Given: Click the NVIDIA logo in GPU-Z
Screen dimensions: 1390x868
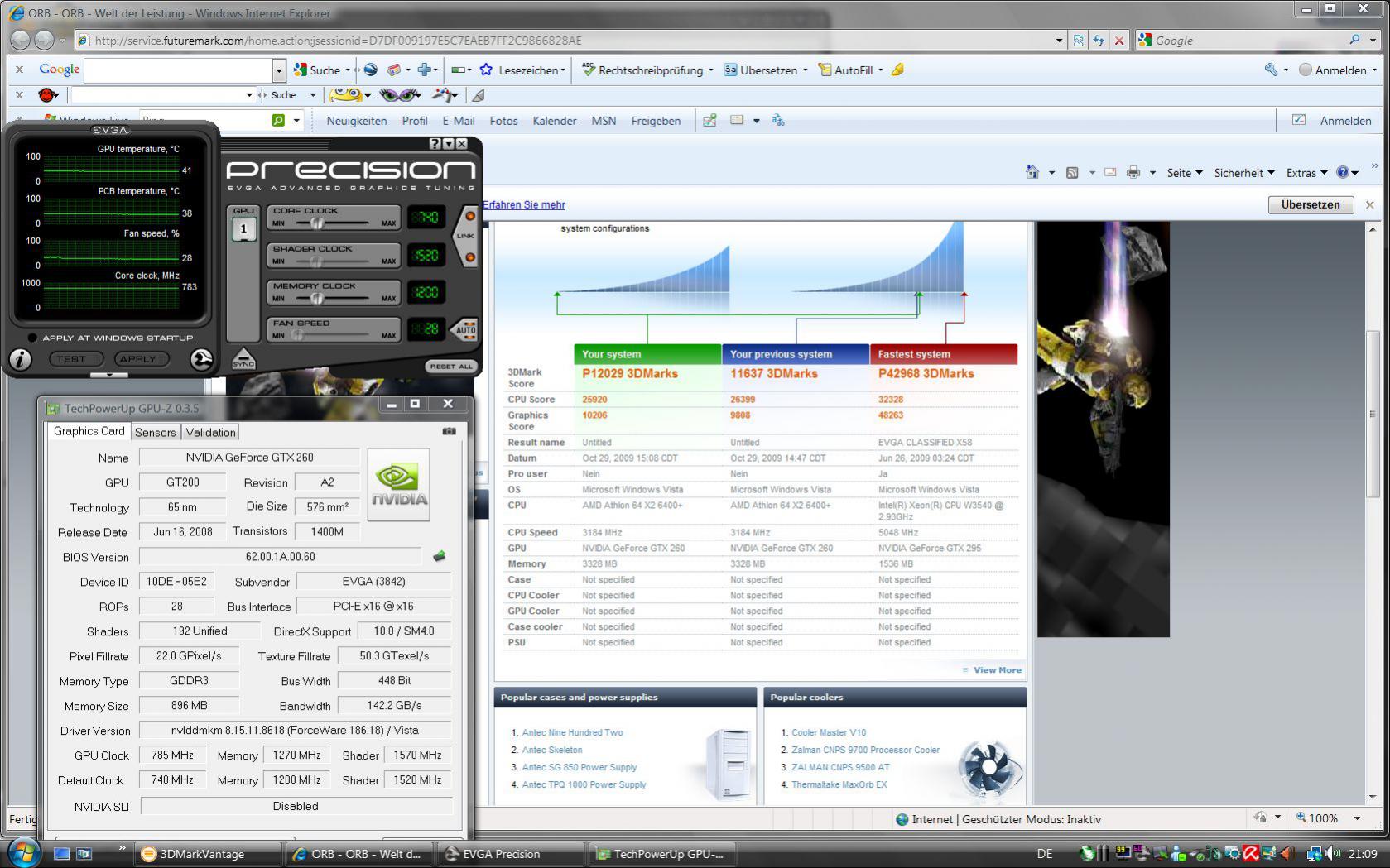Looking at the screenshot, I should [399, 485].
